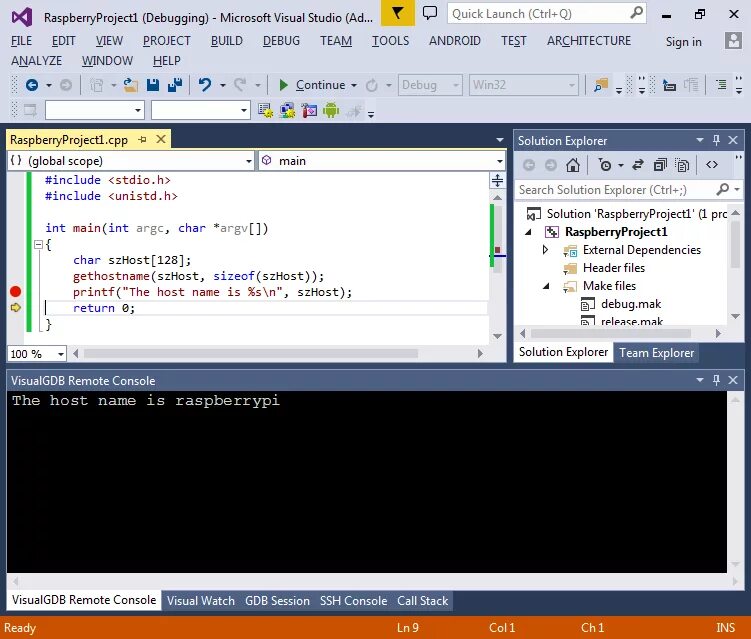
Task: Open the TOOLS menu
Action: (390, 41)
